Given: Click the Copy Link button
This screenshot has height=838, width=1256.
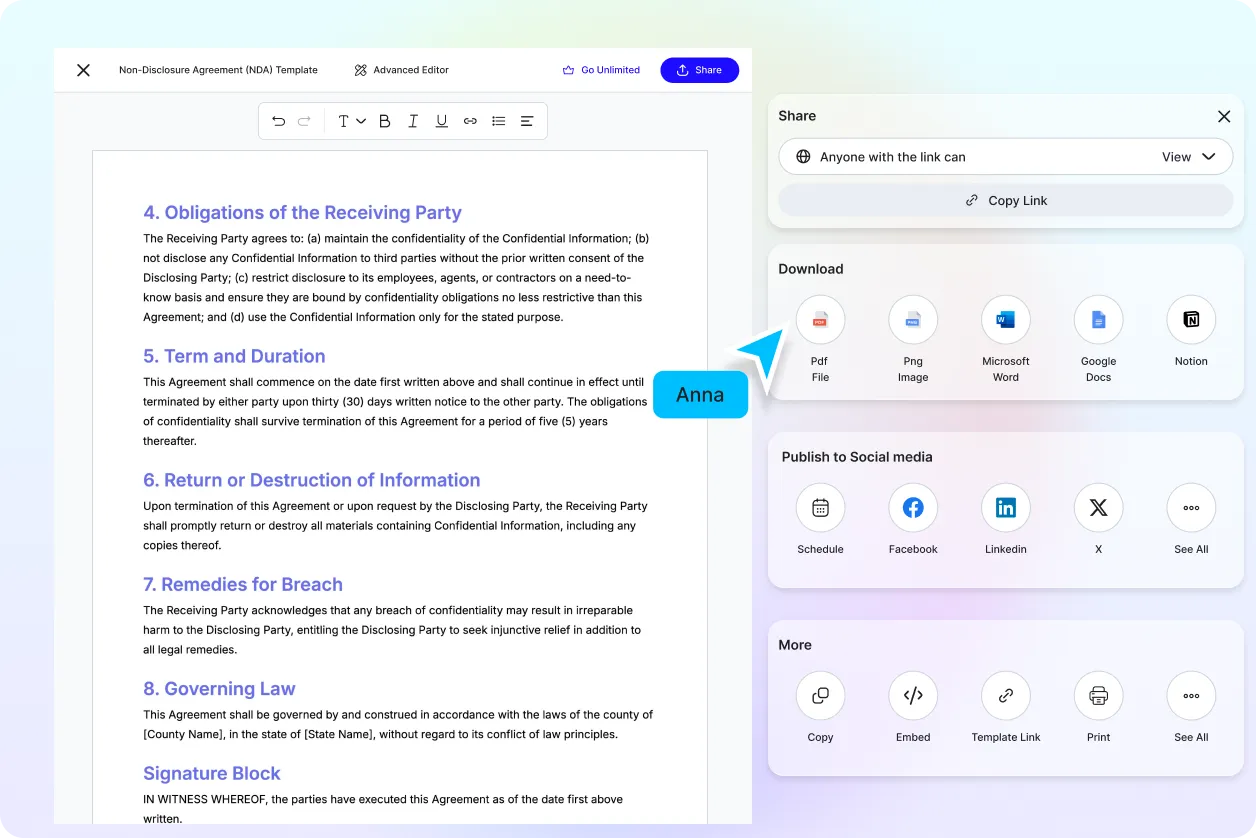Looking at the screenshot, I should pyautogui.click(x=1005, y=200).
